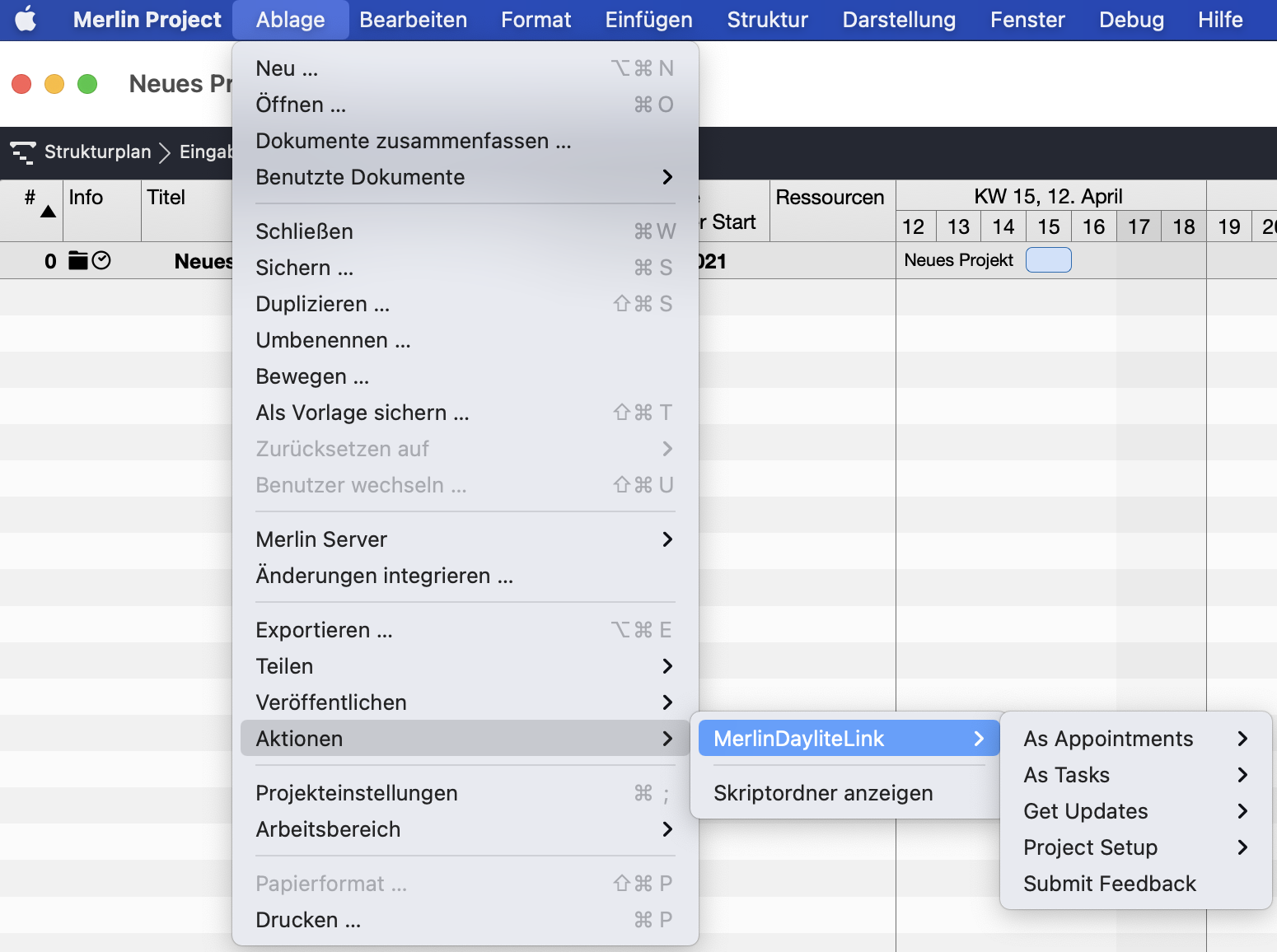This screenshot has height=952, width=1277.
Task: Click the Apple menu icon
Action: pos(26,19)
